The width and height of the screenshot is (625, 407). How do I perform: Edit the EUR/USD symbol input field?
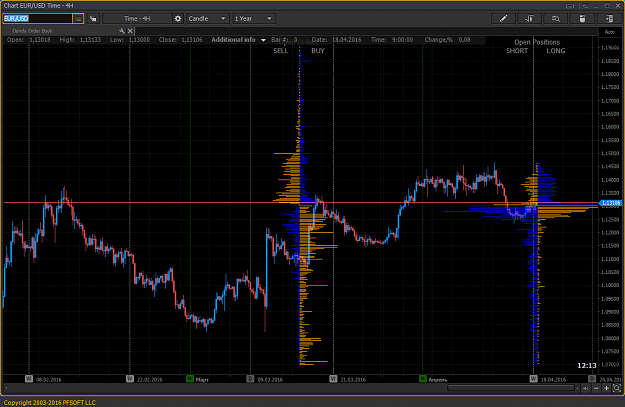pyautogui.click(x=37, y=18)
